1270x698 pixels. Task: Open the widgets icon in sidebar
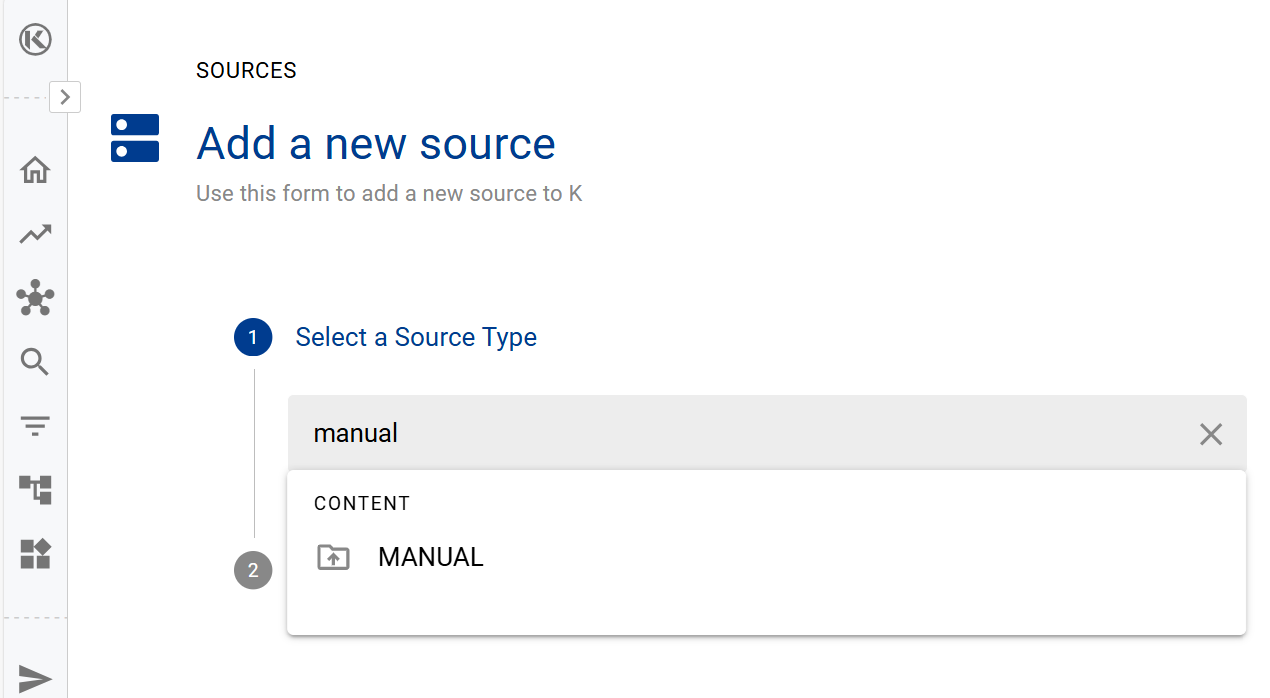(35, 554)
